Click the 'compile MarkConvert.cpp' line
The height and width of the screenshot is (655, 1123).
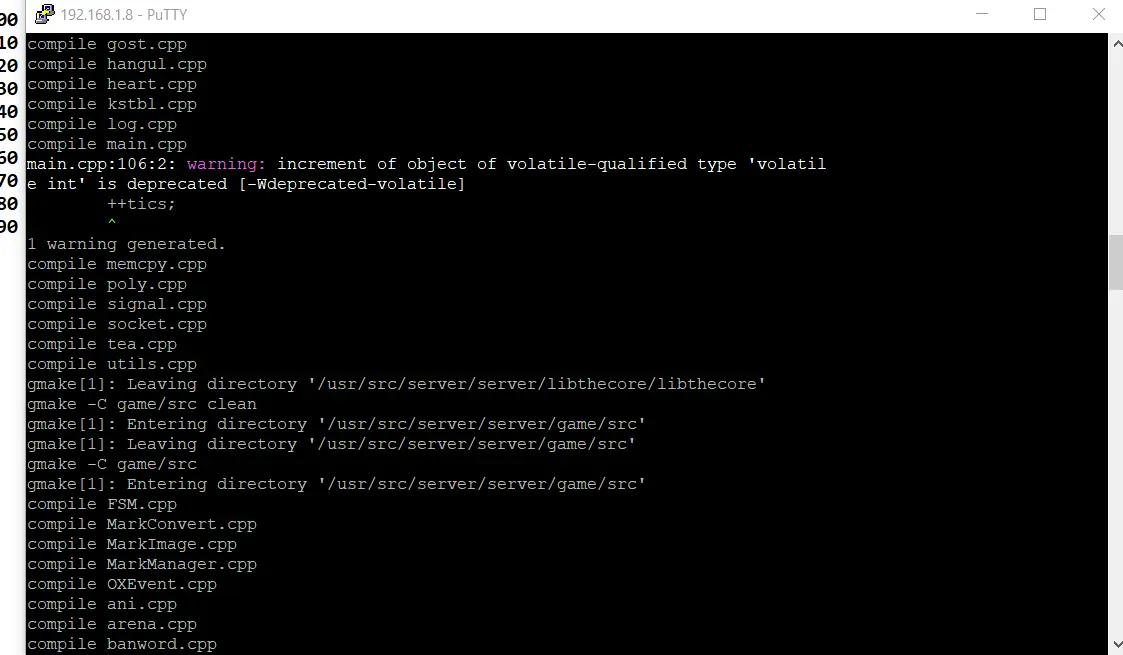click(x=142, y=524)
